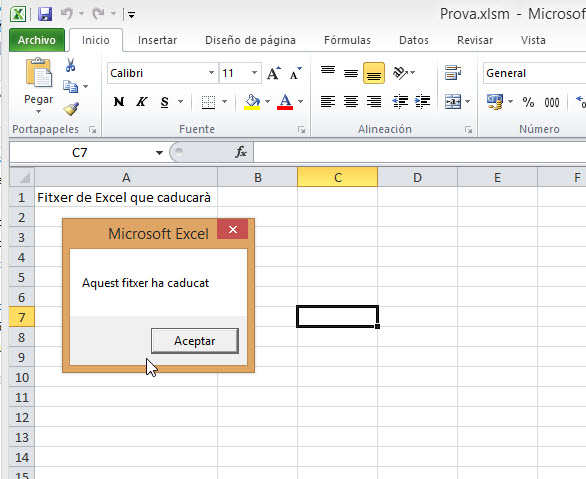Viewport: 586px width, 479px height.
Task: Switch to the Datos tab
Action: pyautogui.click(x=414, y=40)
